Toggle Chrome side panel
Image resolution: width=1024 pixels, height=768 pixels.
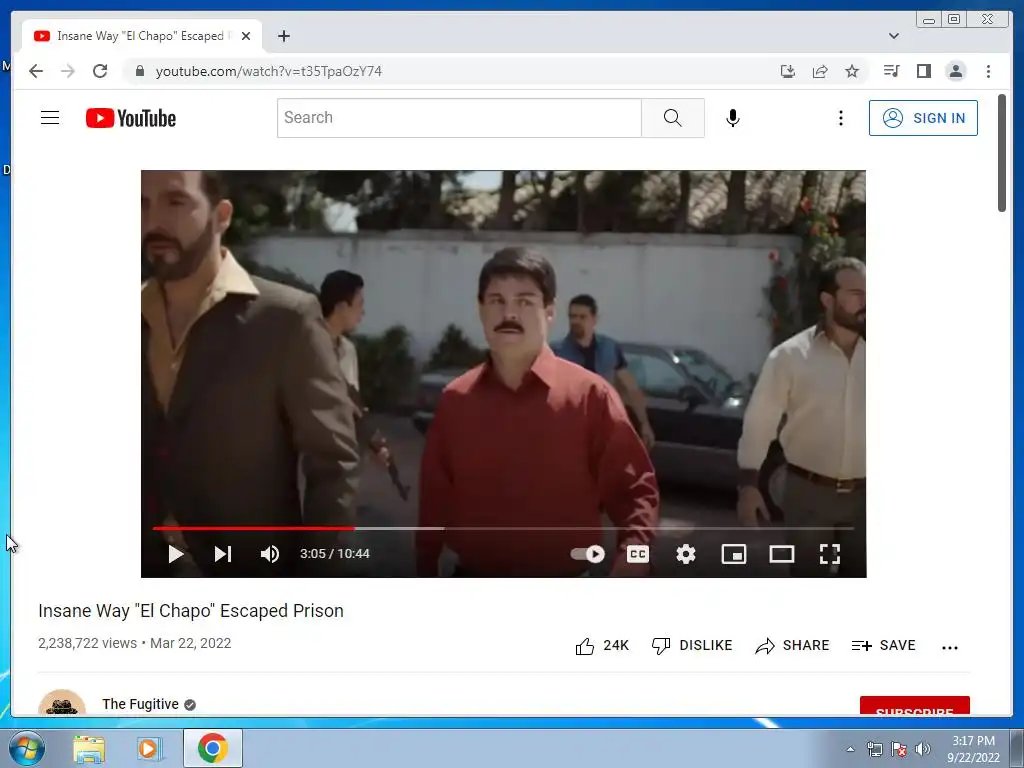coord(923,71)
